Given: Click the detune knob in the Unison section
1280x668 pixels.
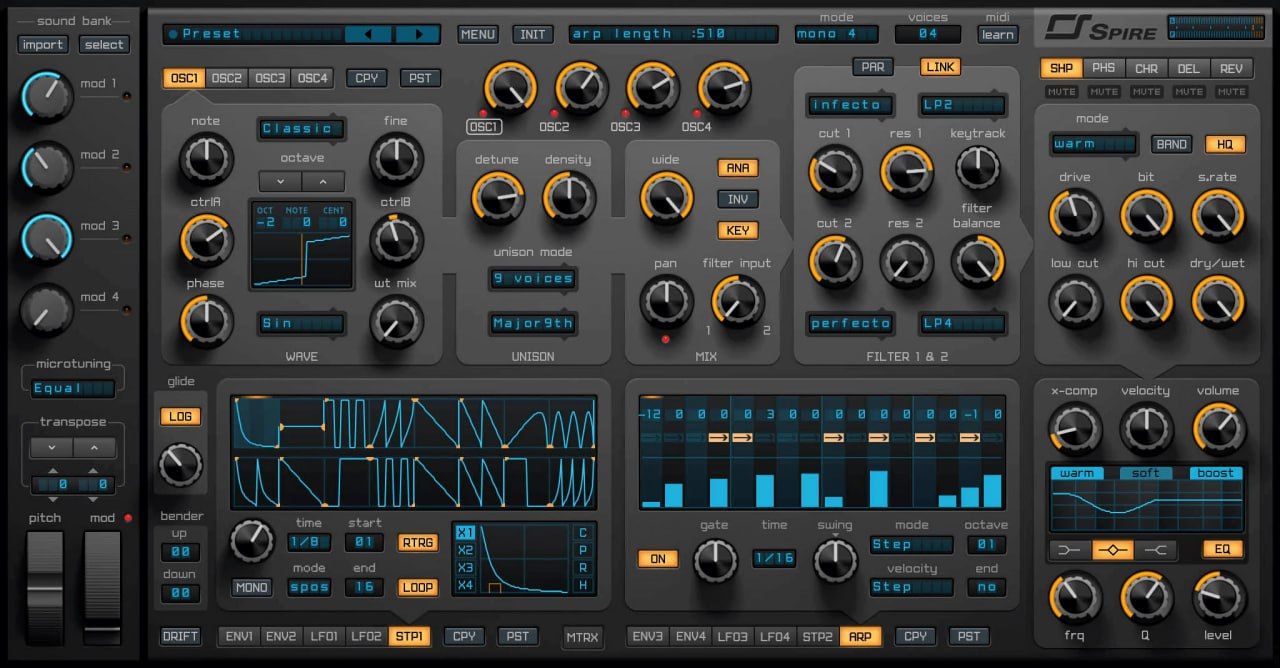Looking at the screenshot, I should point(497,197).
